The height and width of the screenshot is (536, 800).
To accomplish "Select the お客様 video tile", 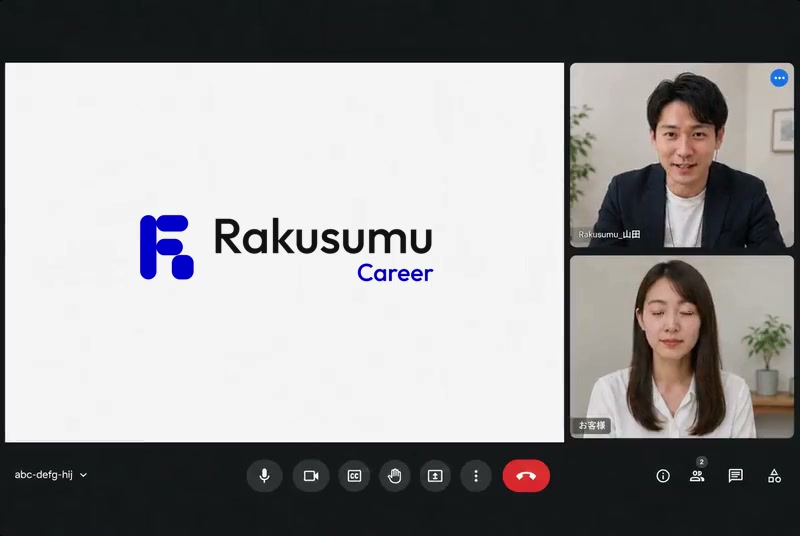I will (x=682, y=347).
